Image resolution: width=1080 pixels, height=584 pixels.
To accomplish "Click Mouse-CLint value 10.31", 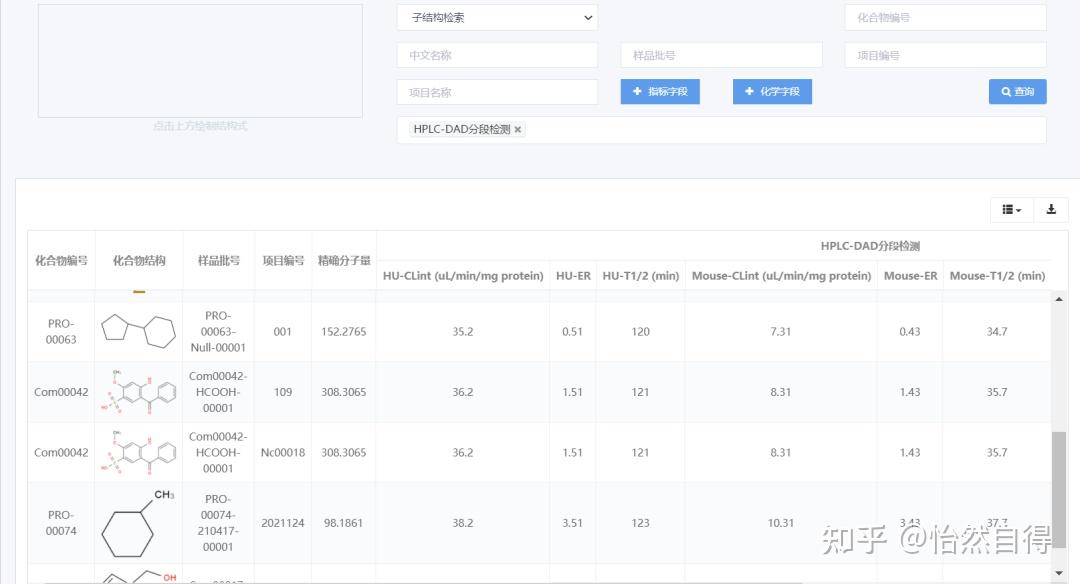I will (x=780, y=523).
